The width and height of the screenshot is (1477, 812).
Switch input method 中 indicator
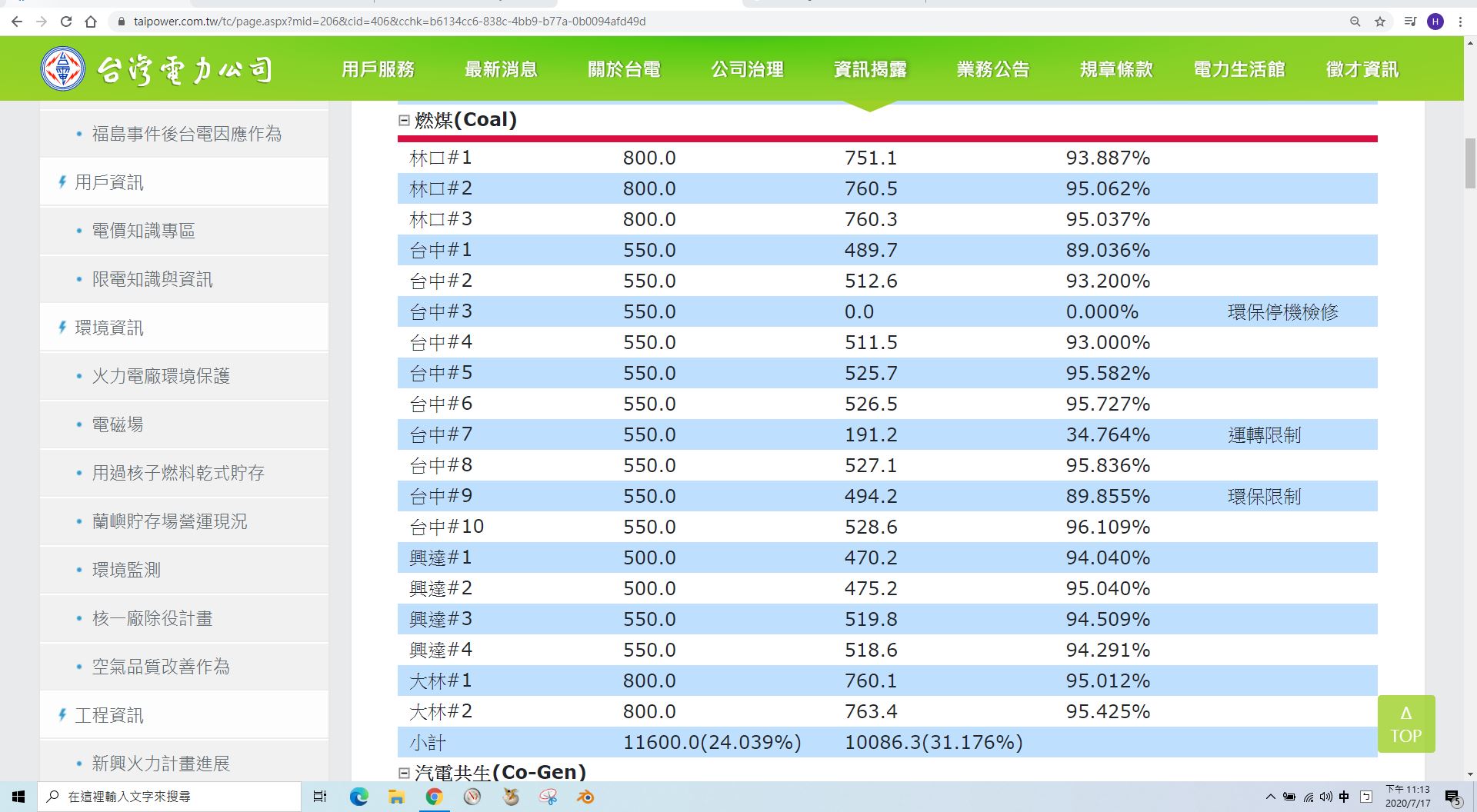1344,797
